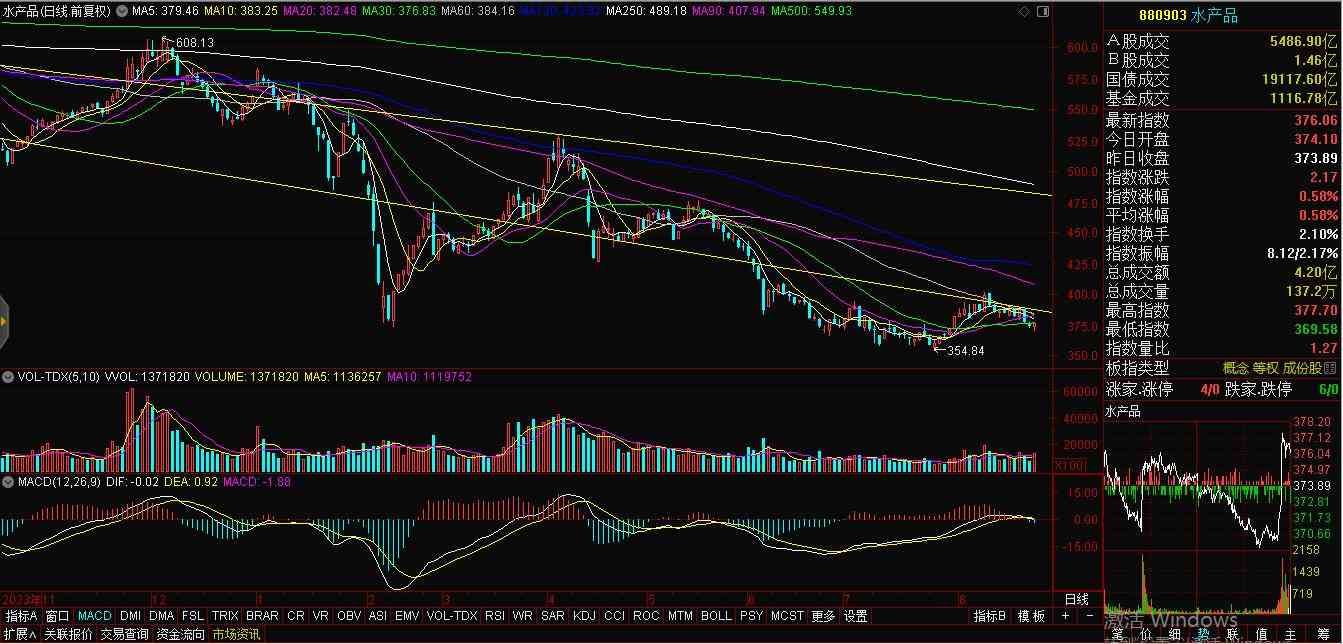
Task: Open the round dropdown beside 水产品(日线,前复权)
Action: (x=123, y=11)
